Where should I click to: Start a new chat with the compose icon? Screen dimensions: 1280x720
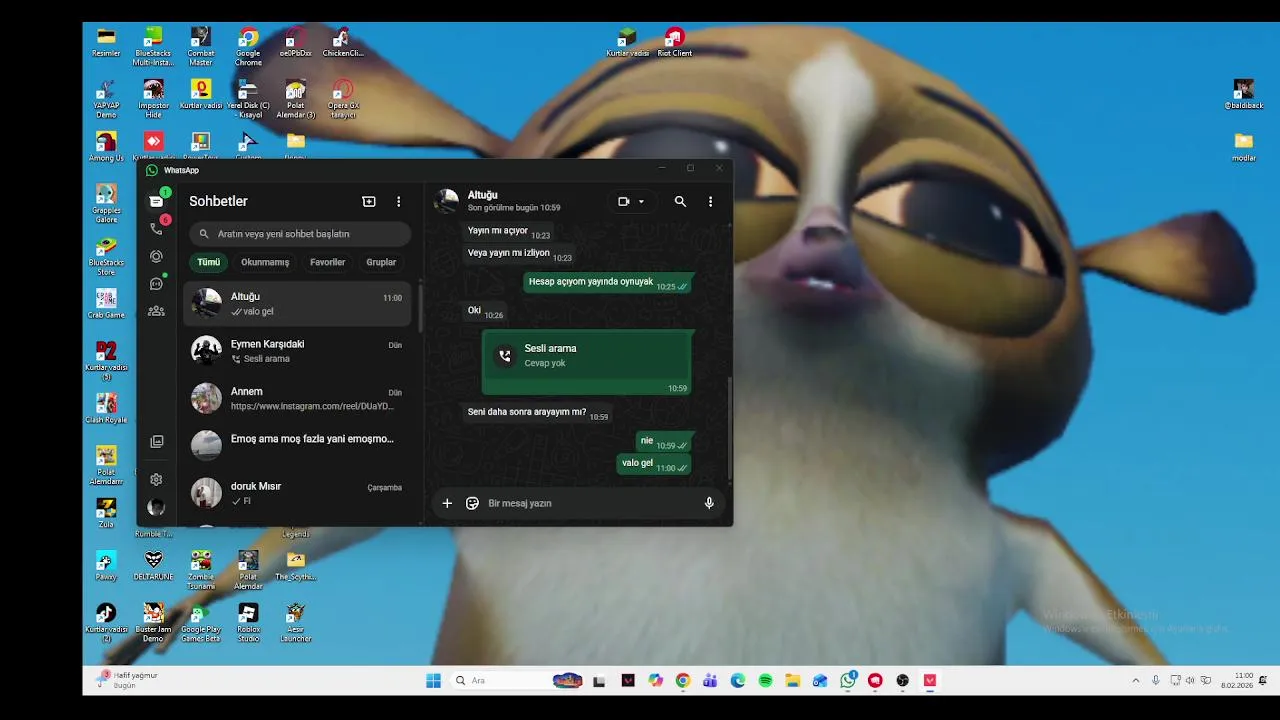(x=369, y=201)
